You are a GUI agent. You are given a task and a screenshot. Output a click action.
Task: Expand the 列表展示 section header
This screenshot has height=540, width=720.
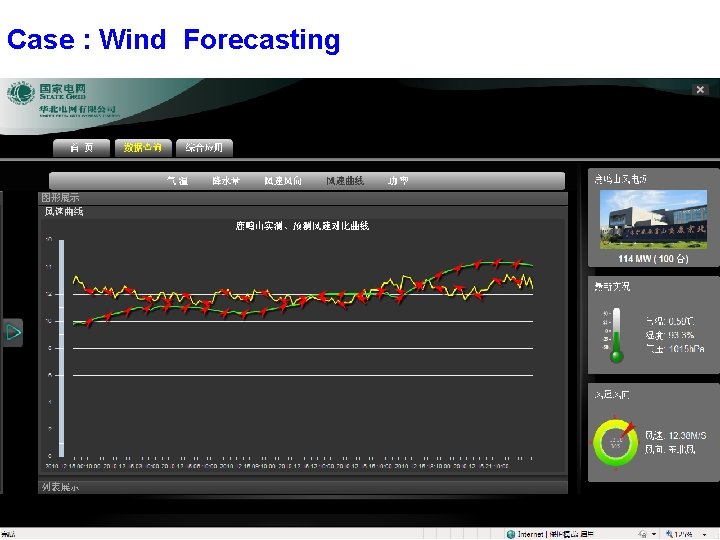click(x=303, y=487)
